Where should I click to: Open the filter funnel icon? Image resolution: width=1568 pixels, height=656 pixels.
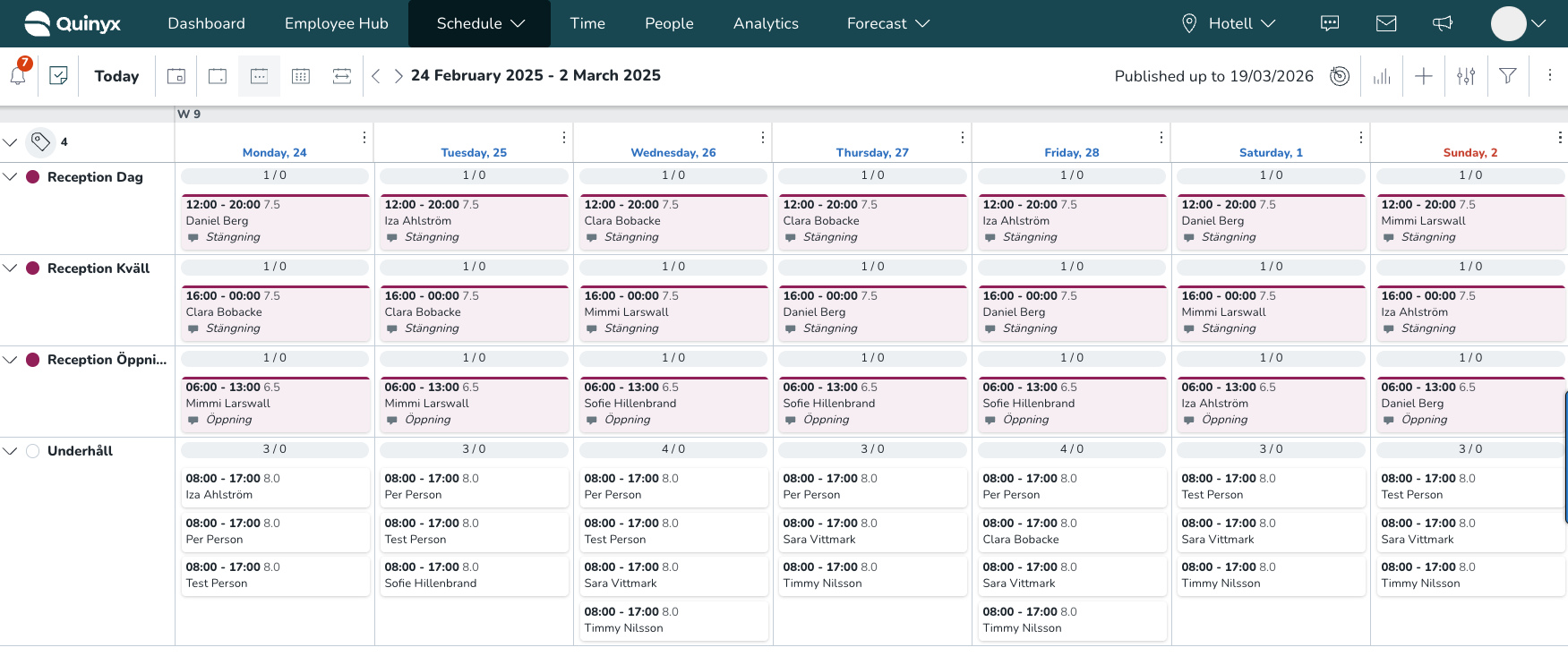pos(1508,76)
